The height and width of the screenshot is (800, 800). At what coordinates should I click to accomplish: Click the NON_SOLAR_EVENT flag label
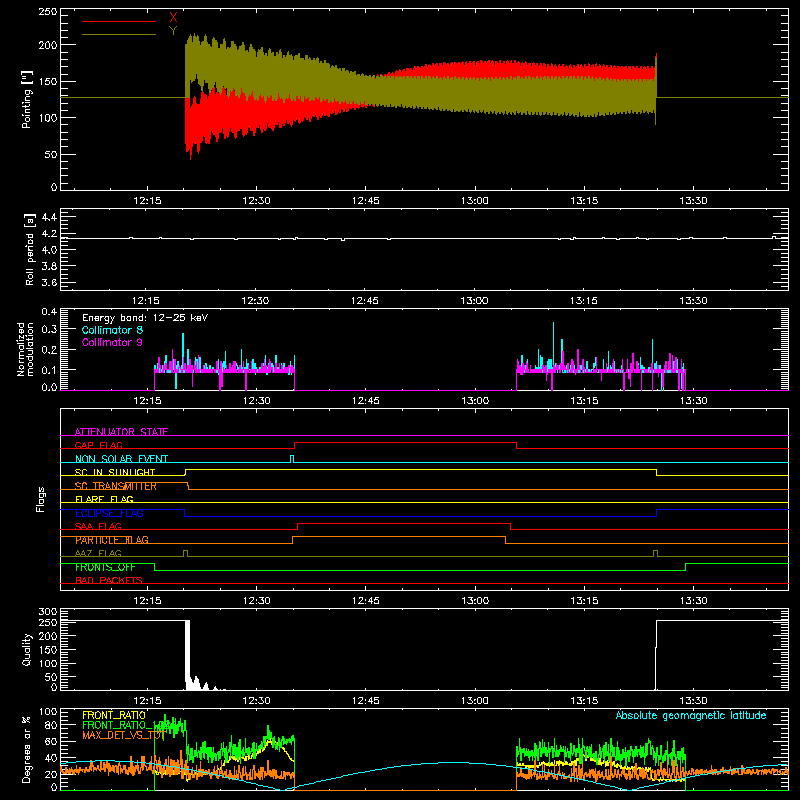pos(121,459)
